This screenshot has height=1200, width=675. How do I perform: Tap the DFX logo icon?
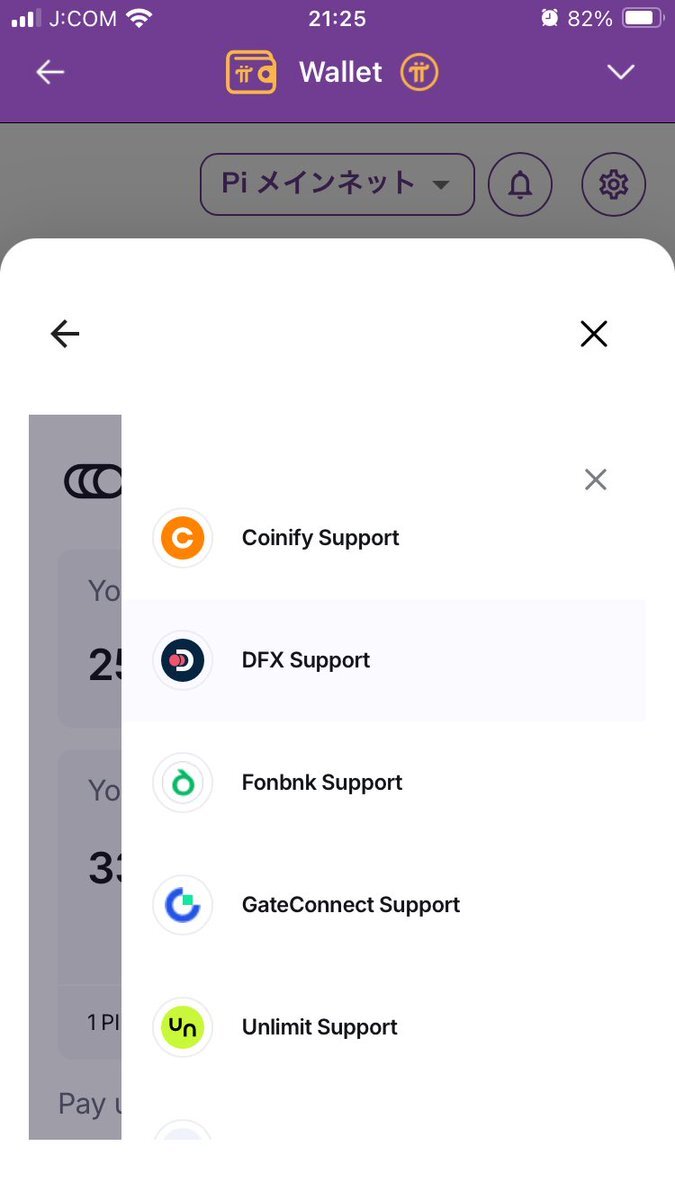point(182,661)
